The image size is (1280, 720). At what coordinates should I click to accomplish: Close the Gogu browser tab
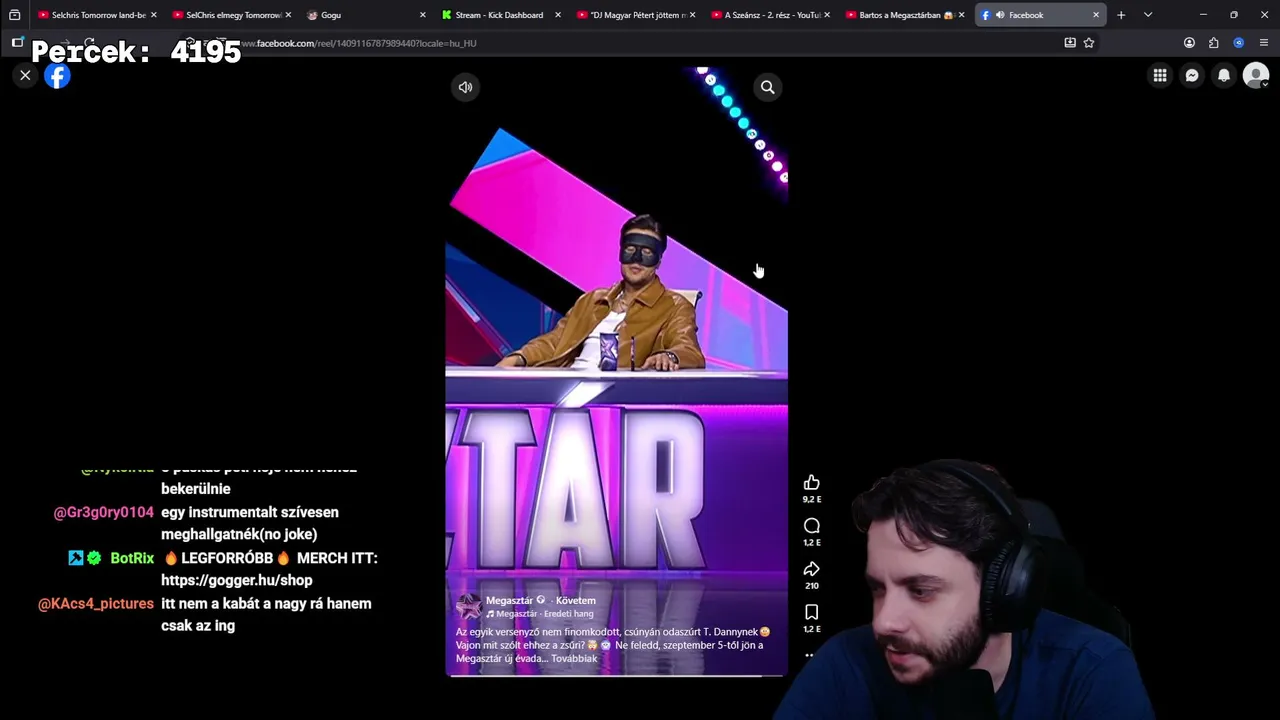tap(422, 15)
